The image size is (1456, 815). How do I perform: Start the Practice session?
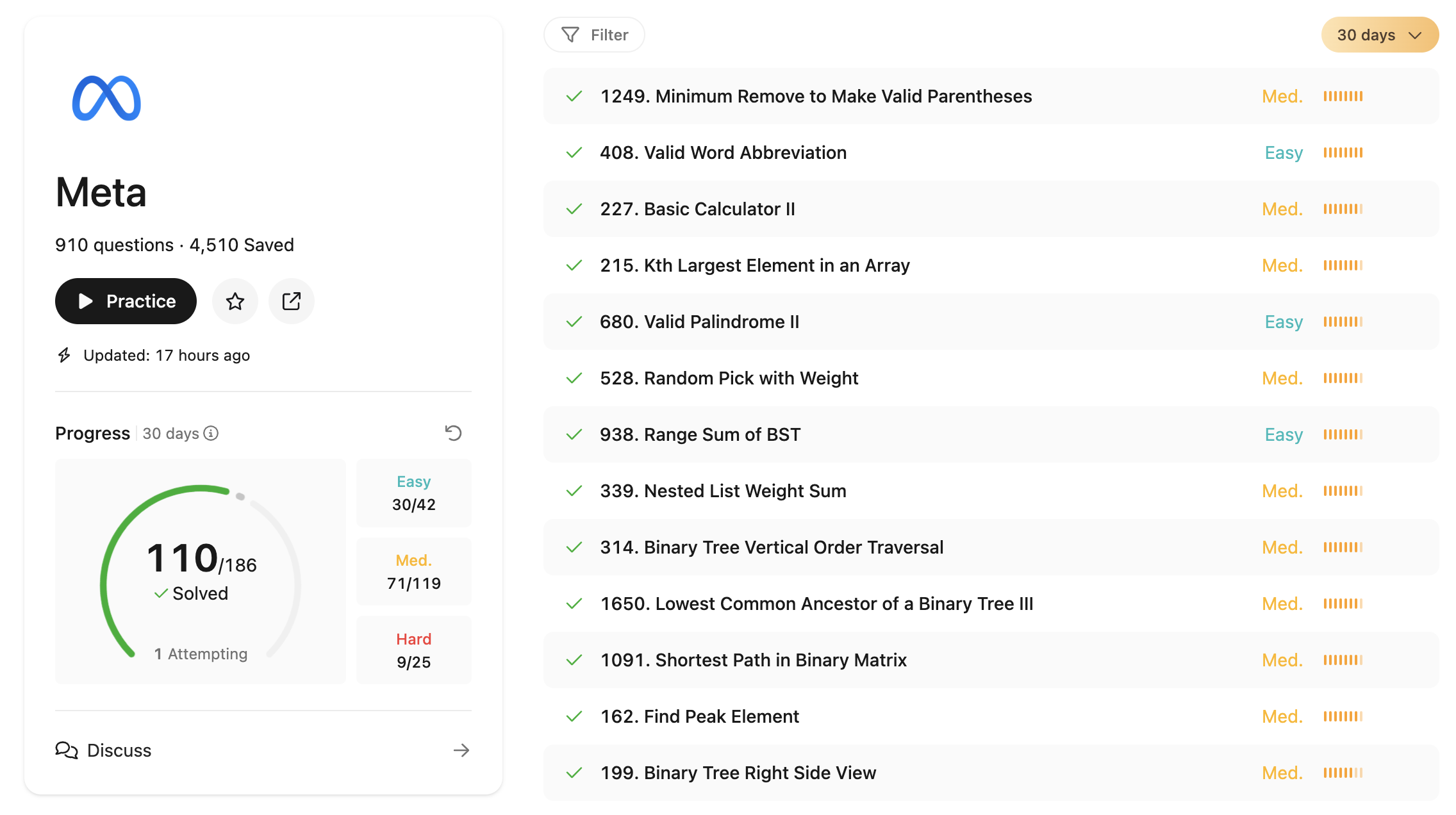tap(126, 301)
